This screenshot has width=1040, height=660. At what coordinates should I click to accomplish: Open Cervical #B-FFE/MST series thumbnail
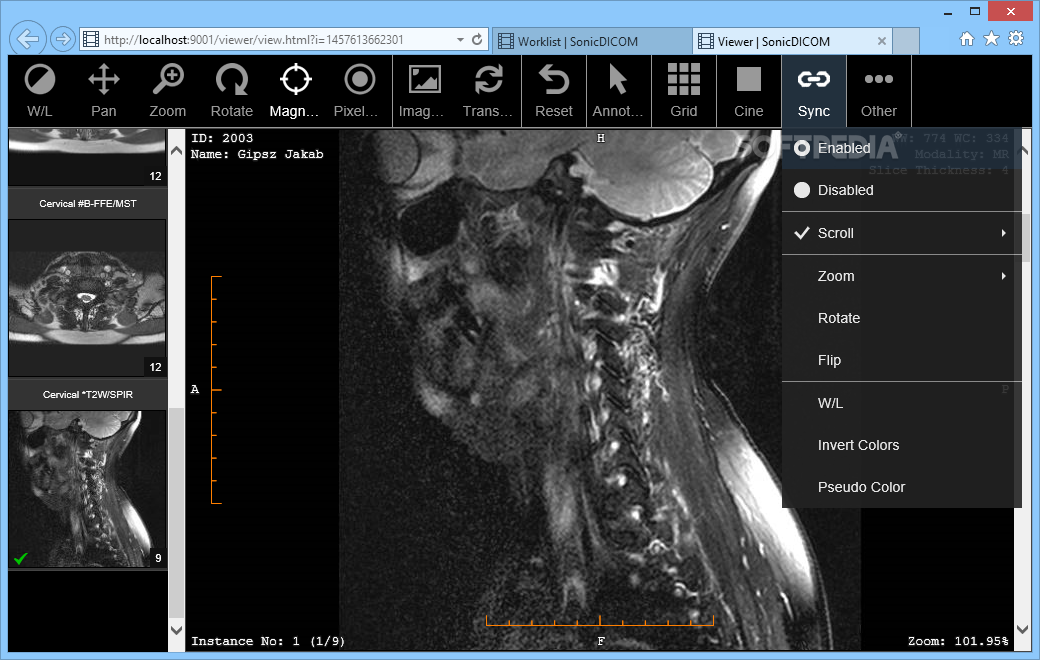pyautogui.click(x=87, y=298)
